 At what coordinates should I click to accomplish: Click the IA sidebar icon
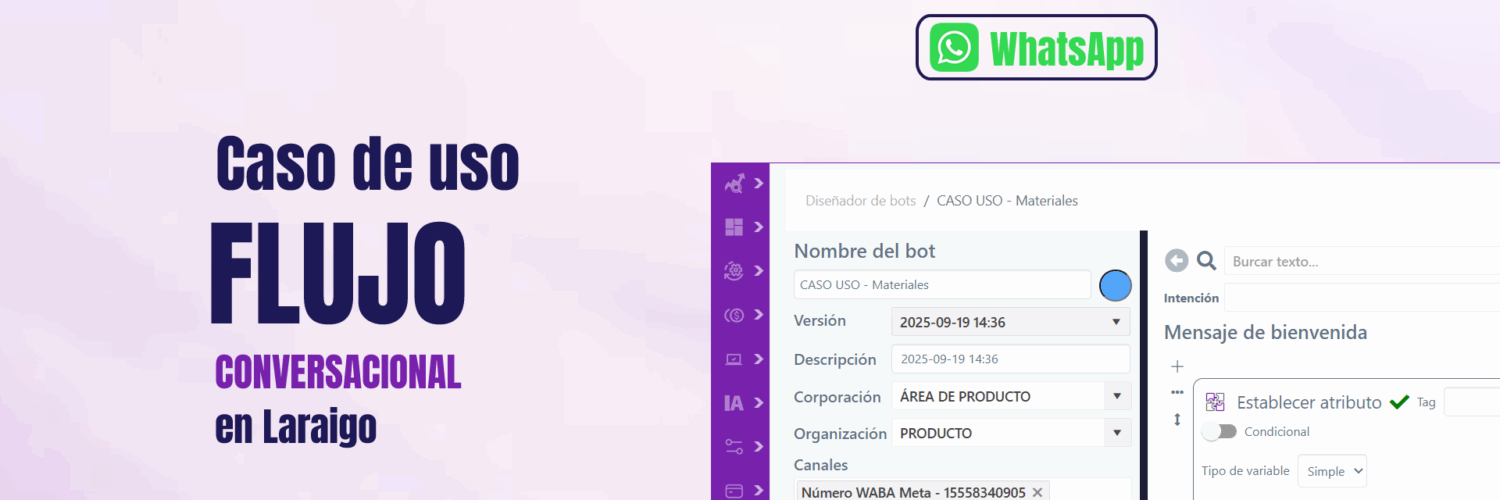[x=734, y=403]
